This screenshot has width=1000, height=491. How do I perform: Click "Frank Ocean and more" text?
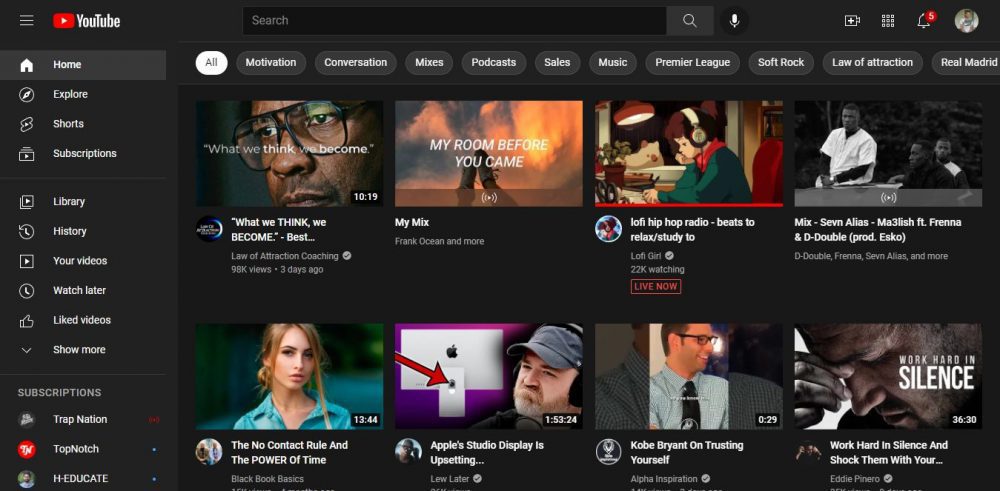click(439, 241)
